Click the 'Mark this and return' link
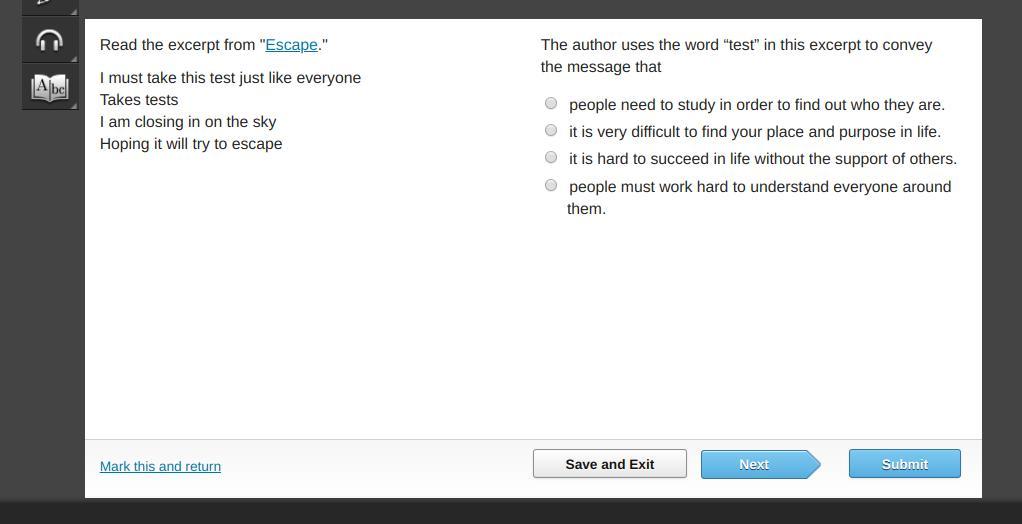Viewport: 1022px width, 524px height. tap(160, 466)
